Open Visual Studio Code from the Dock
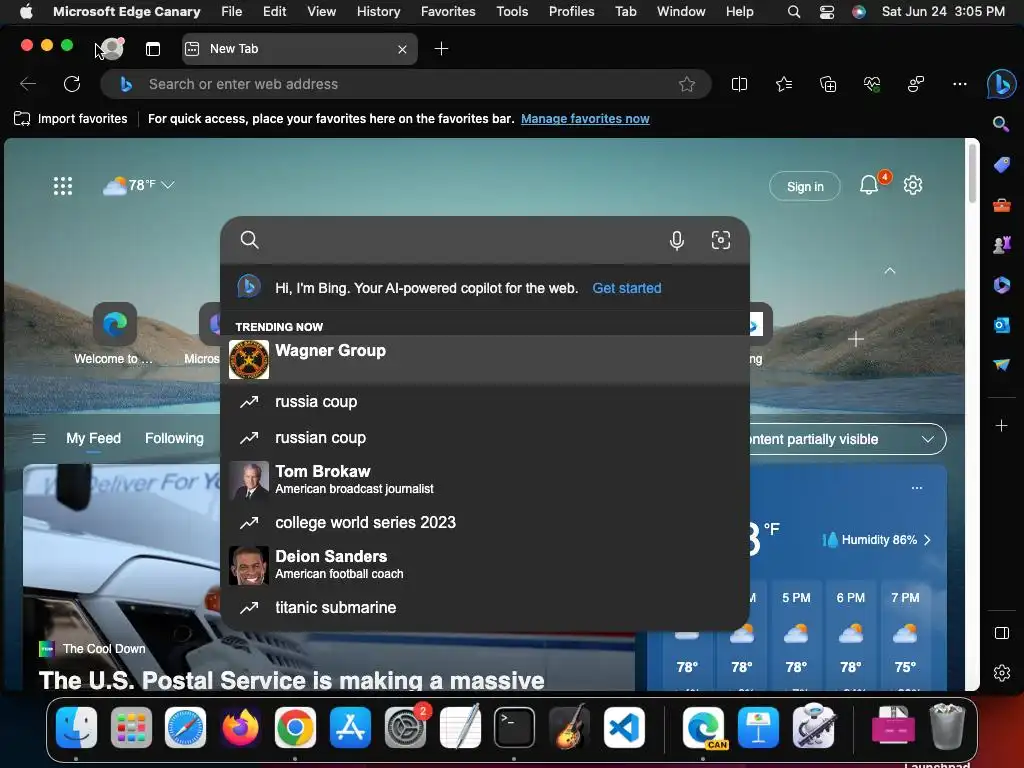This screenshot has width=1024, height=768. coord(624,727)
